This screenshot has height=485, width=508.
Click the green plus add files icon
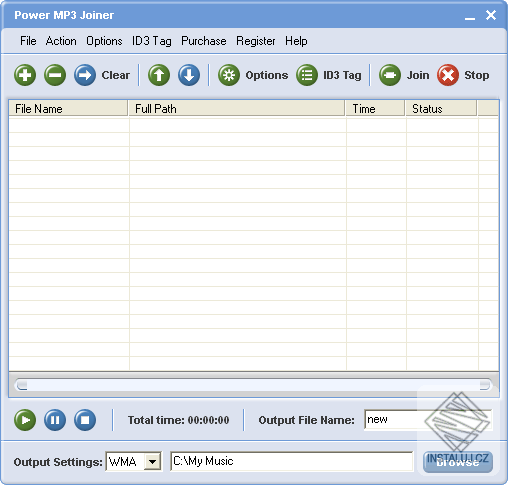tap(25, 75)
